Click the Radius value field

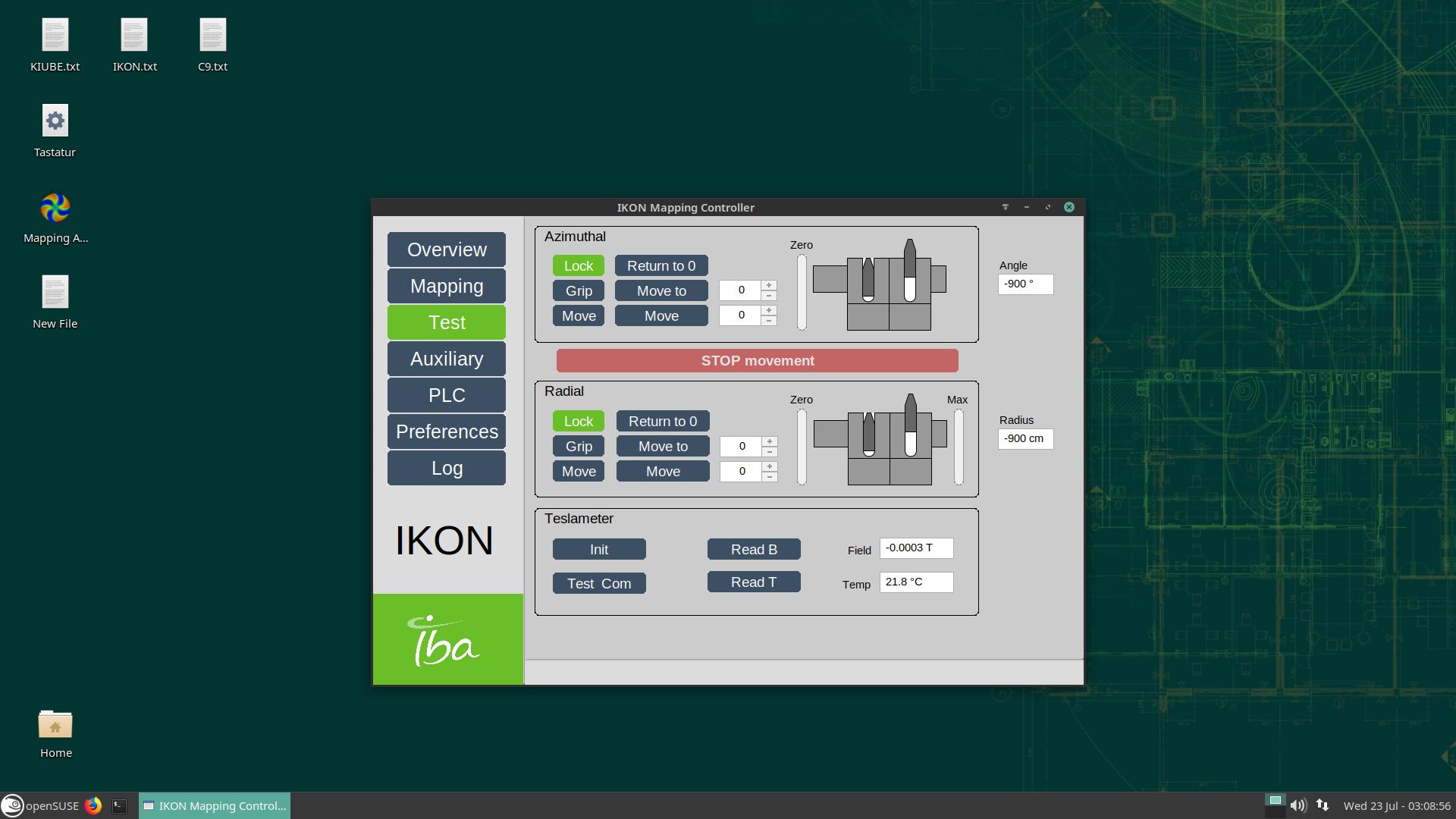pyautogui.click(x=1025, y=438)
